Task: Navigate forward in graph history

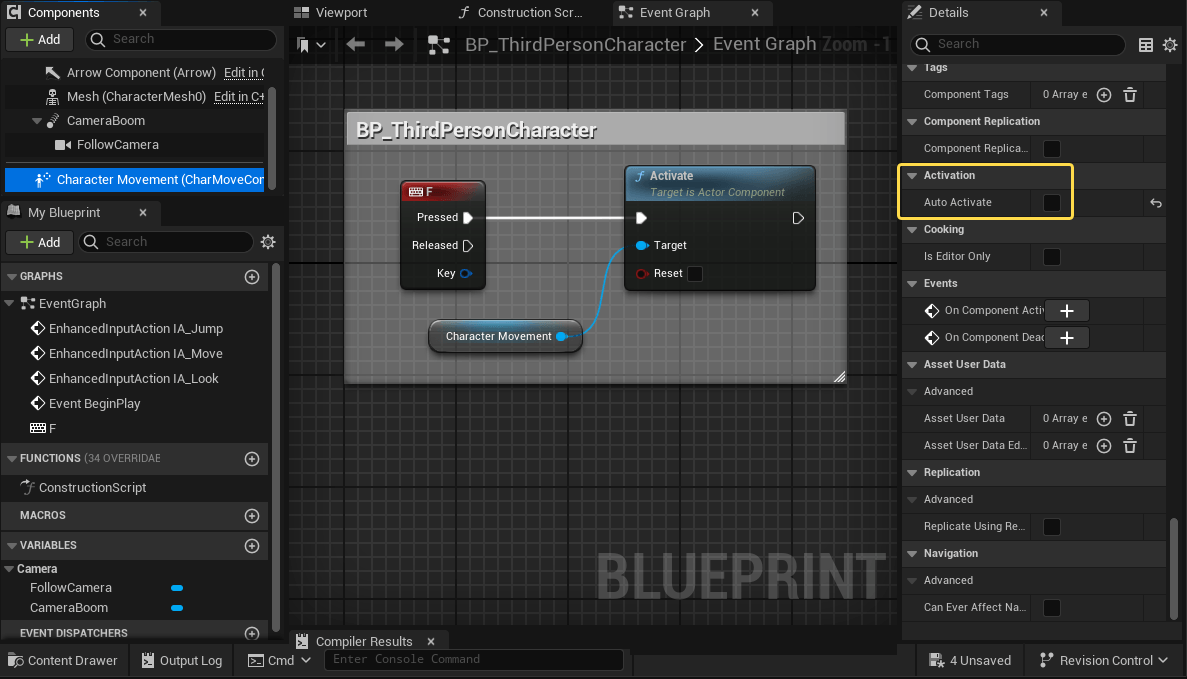Action: point(394,45)
